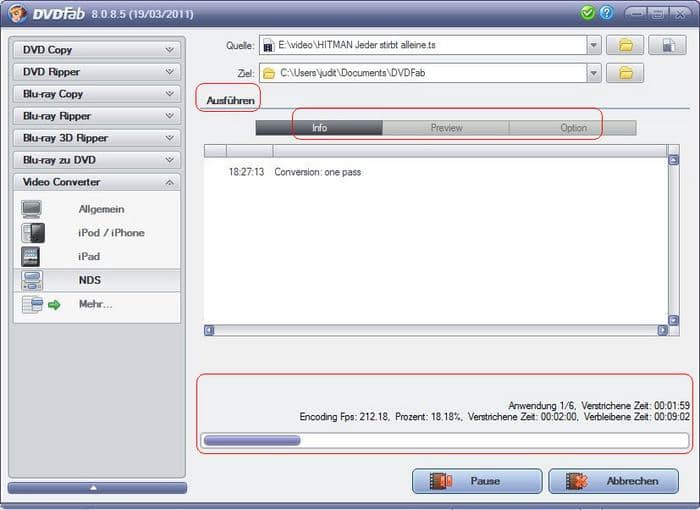Click the log horizontal scrollbar right arrow

click(x=662, y=330)
